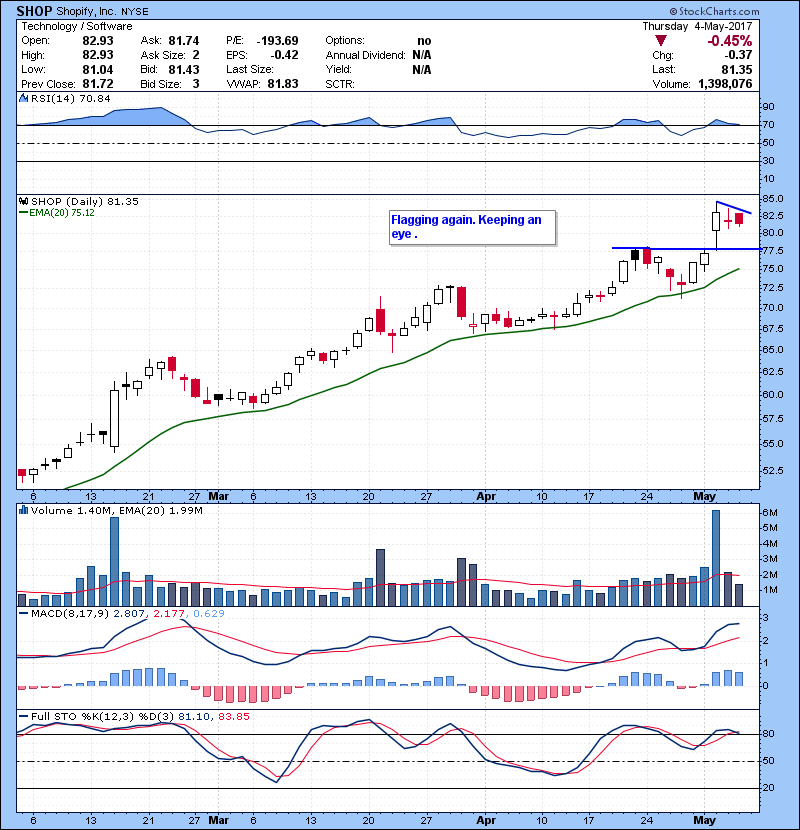
Task: Click the RSI(14) 70.84 indicator label
Action: (71, 98)
